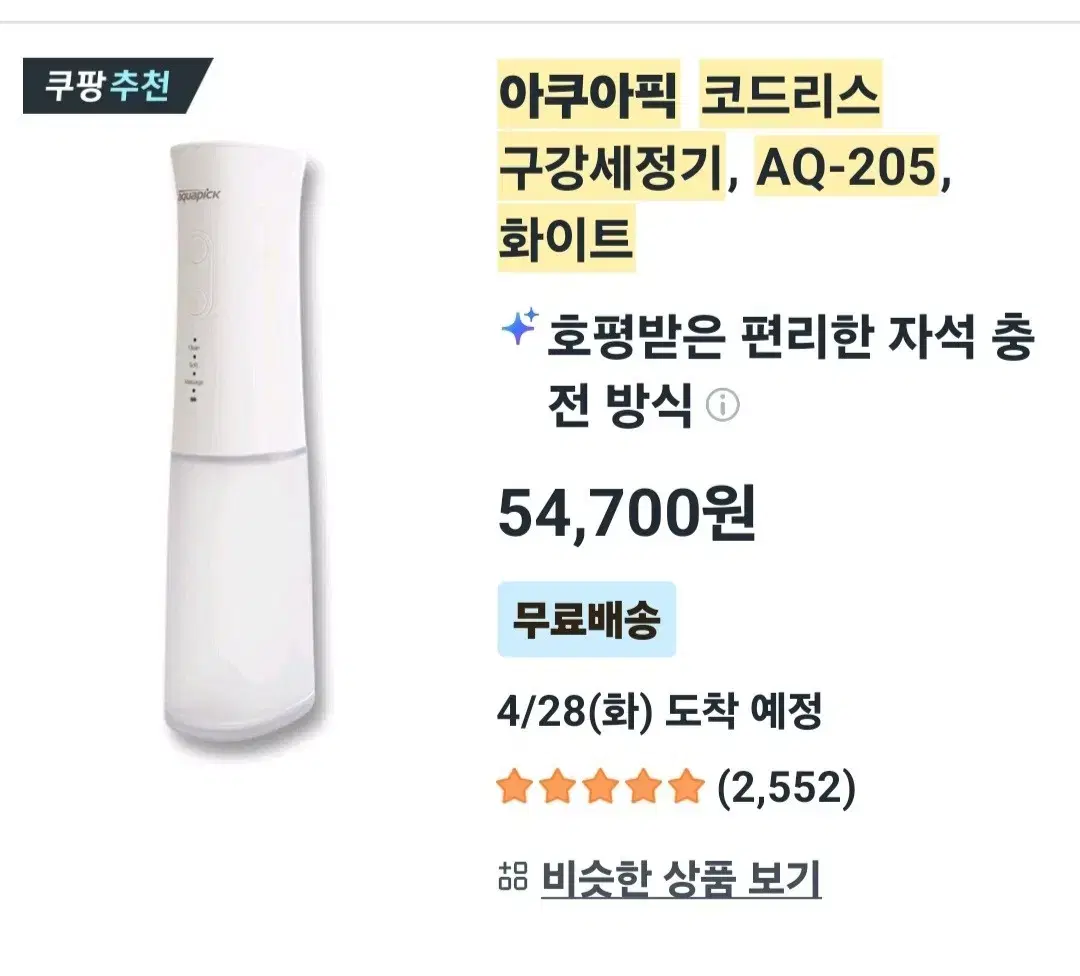Click the blue sparkle AI review icon

(x=519, y=326)
